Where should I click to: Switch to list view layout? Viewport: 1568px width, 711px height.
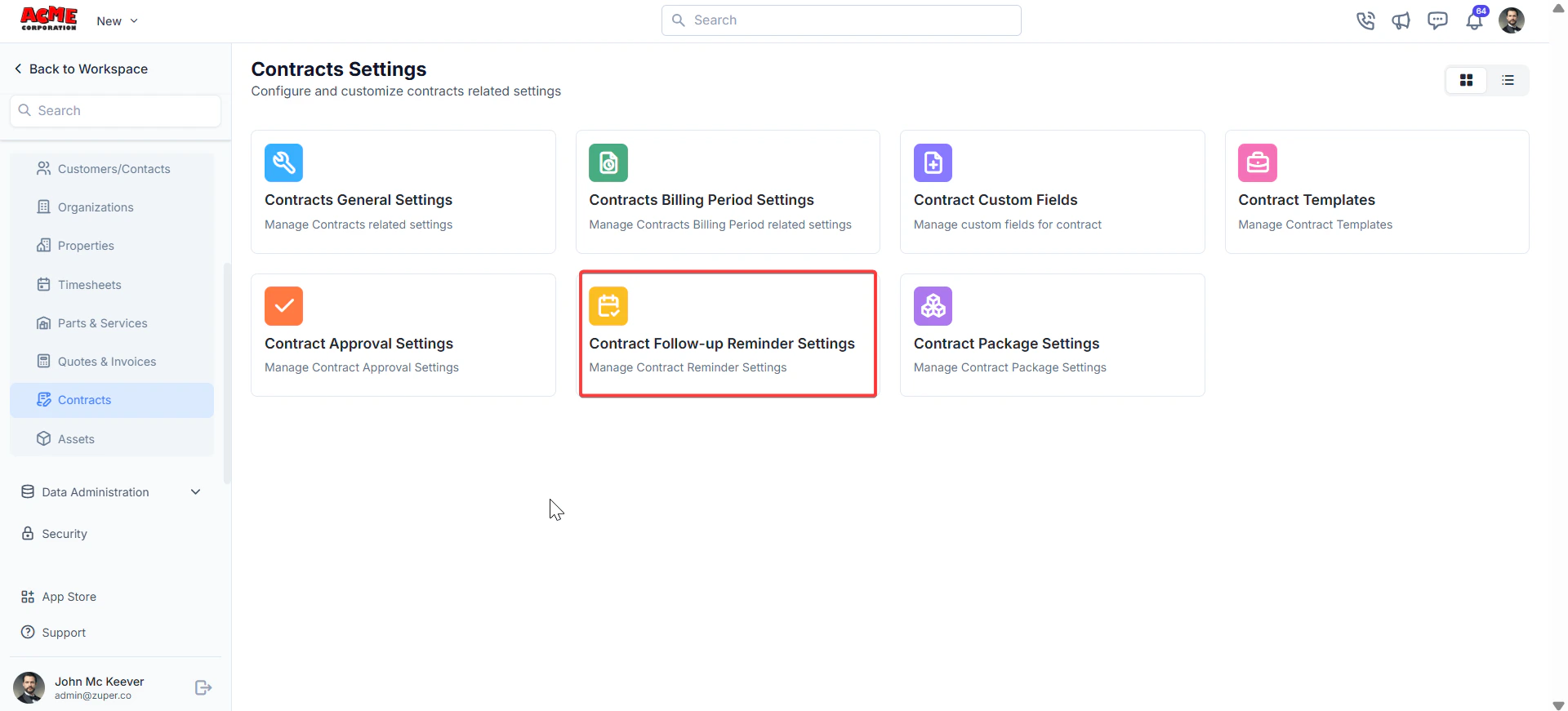click(x=1508, y=80)
